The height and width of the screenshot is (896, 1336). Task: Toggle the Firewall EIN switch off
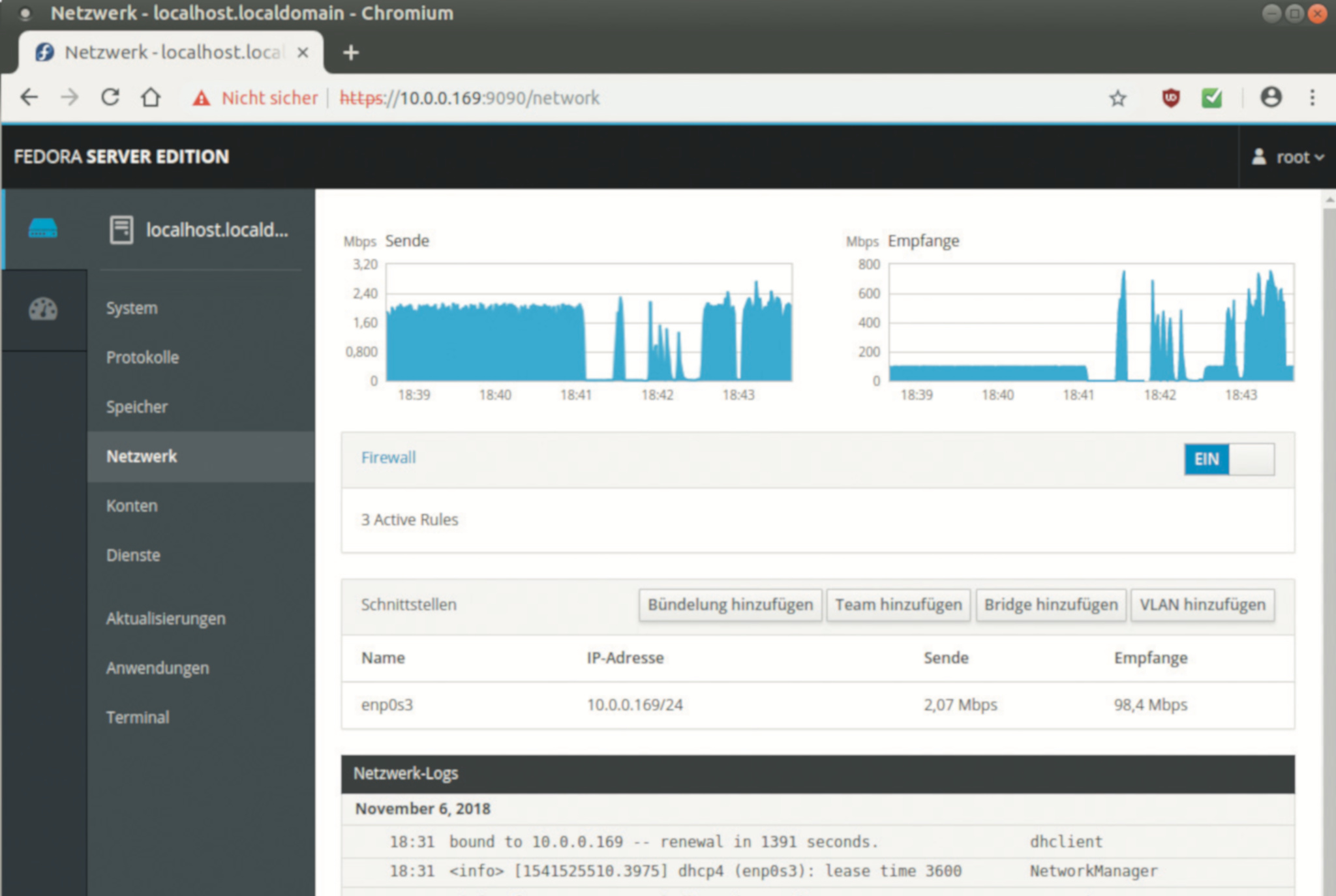pyautogui.click(x=1229, y=459)
